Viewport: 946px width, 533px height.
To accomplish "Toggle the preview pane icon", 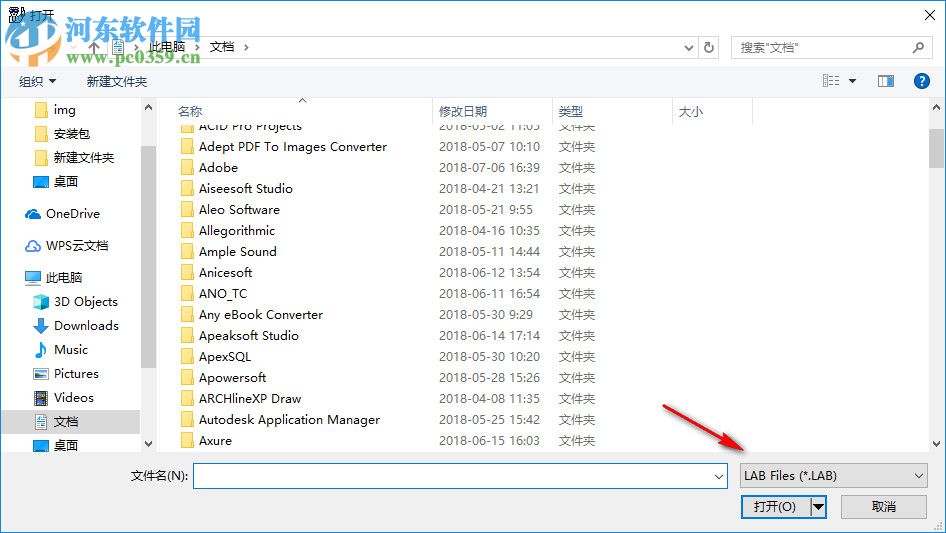I will [x=886, y=81].
